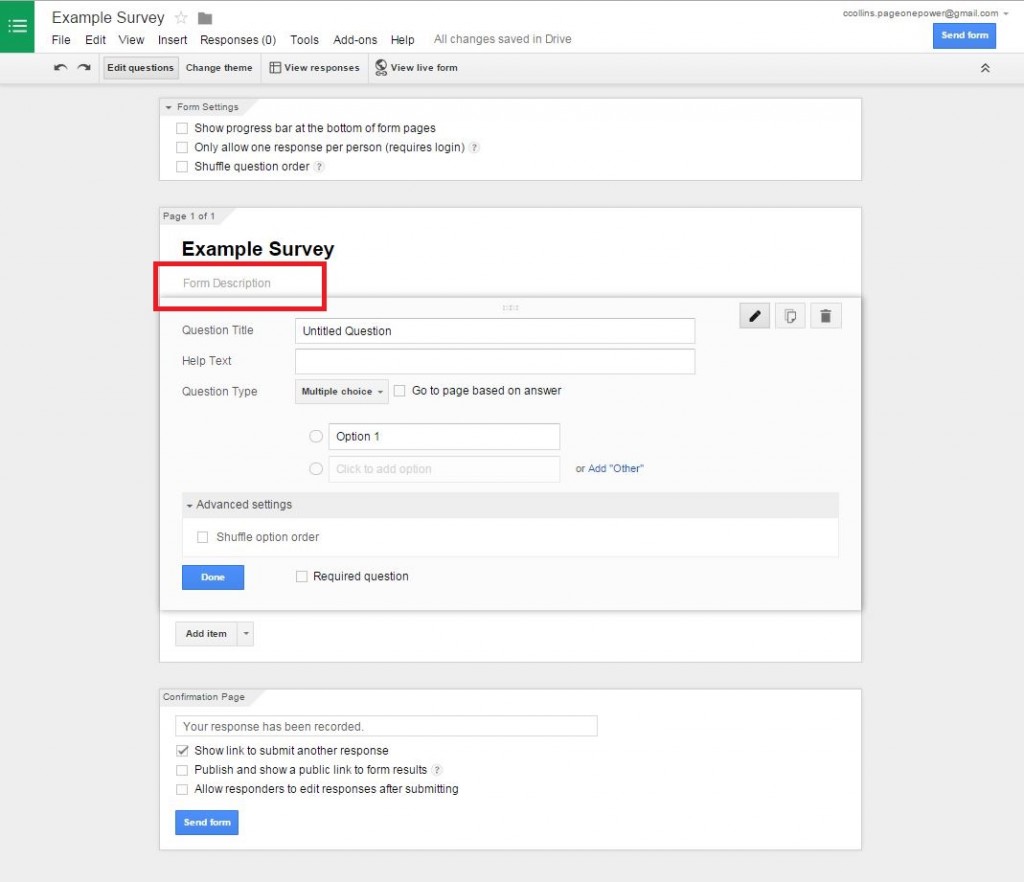The image size is (1024, 882).
Task: Select the pencil edit question icon
Action: click(754, 315)
